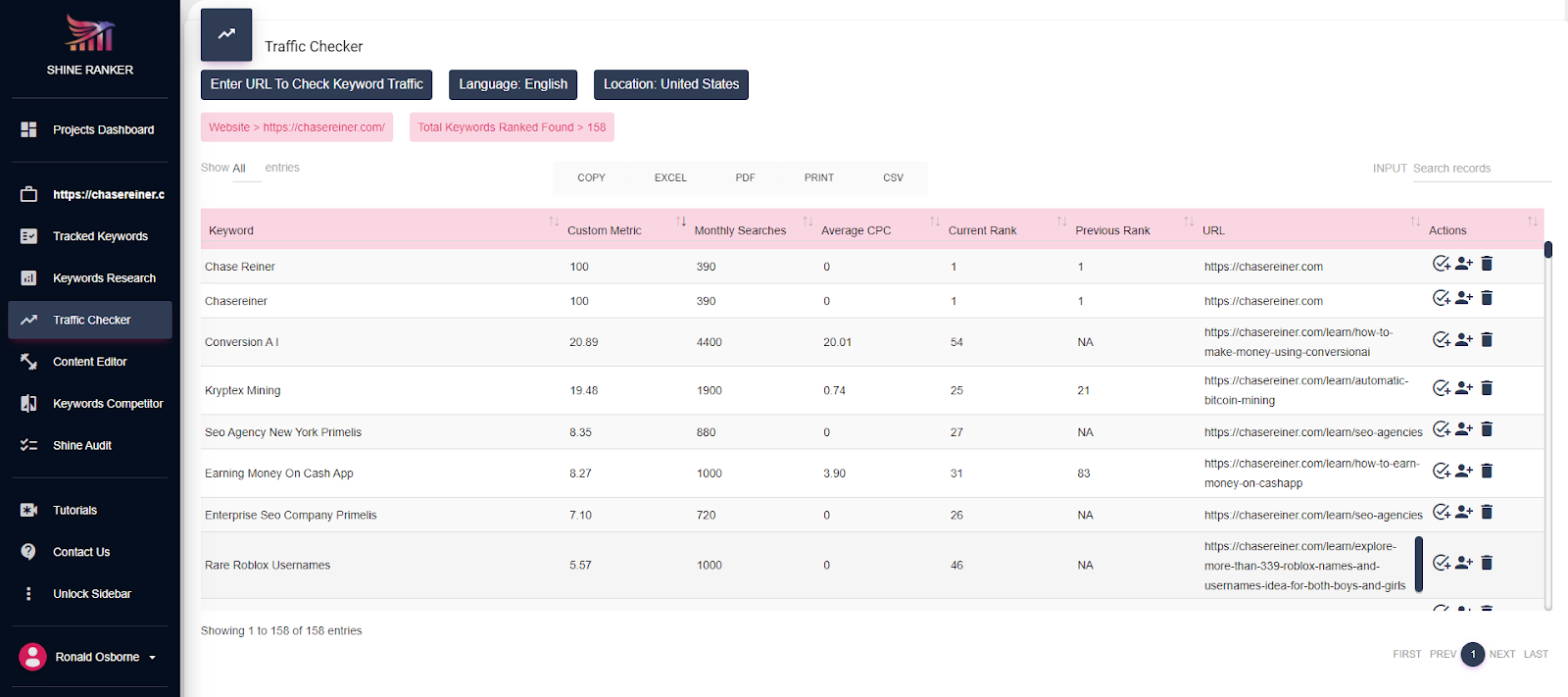Click Enter URL To Check Keyword Traffic
The image size is (1568, 697).
pyautogui.click(x=317, y=84)
